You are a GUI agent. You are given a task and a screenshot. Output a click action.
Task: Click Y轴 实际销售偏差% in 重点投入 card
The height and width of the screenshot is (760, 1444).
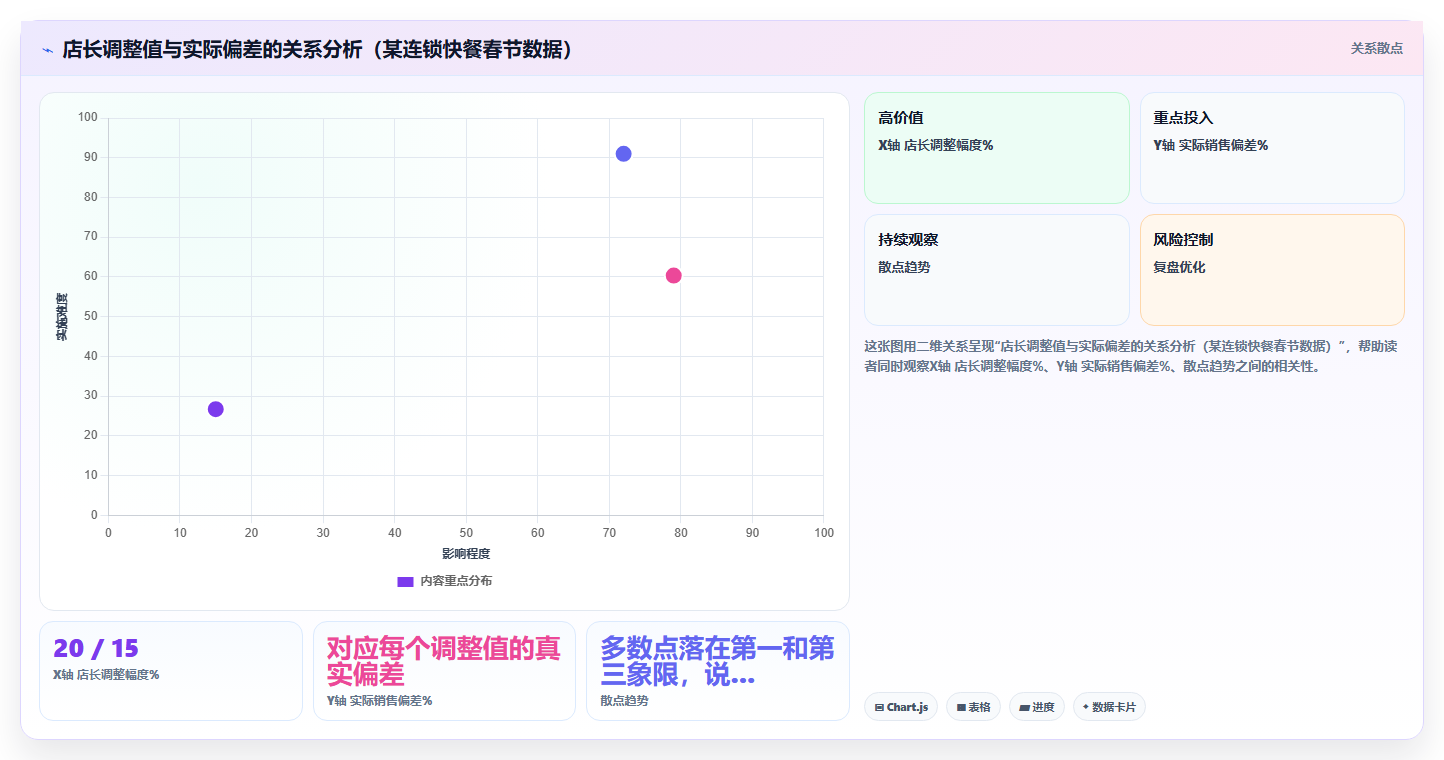(1210, 146)
